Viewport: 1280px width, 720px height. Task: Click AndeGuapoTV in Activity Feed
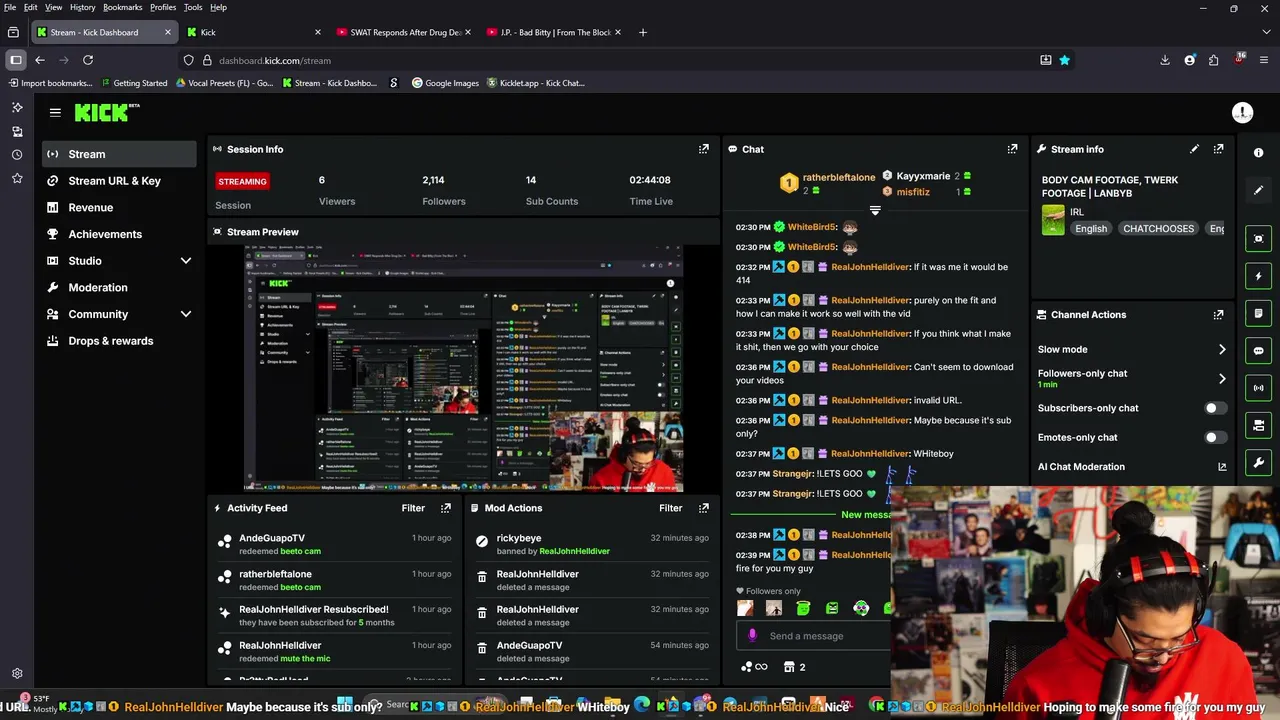272,538
